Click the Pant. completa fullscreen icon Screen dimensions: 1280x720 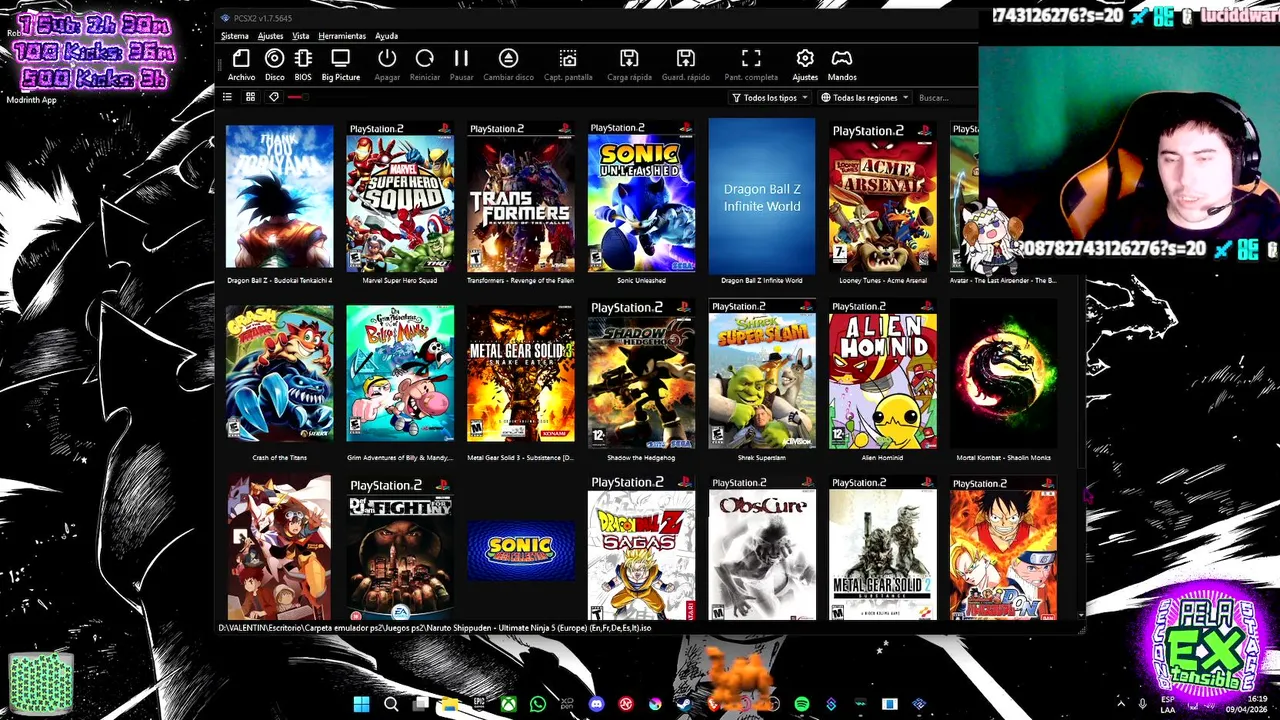pyautogui.click(x=751, y=65)
